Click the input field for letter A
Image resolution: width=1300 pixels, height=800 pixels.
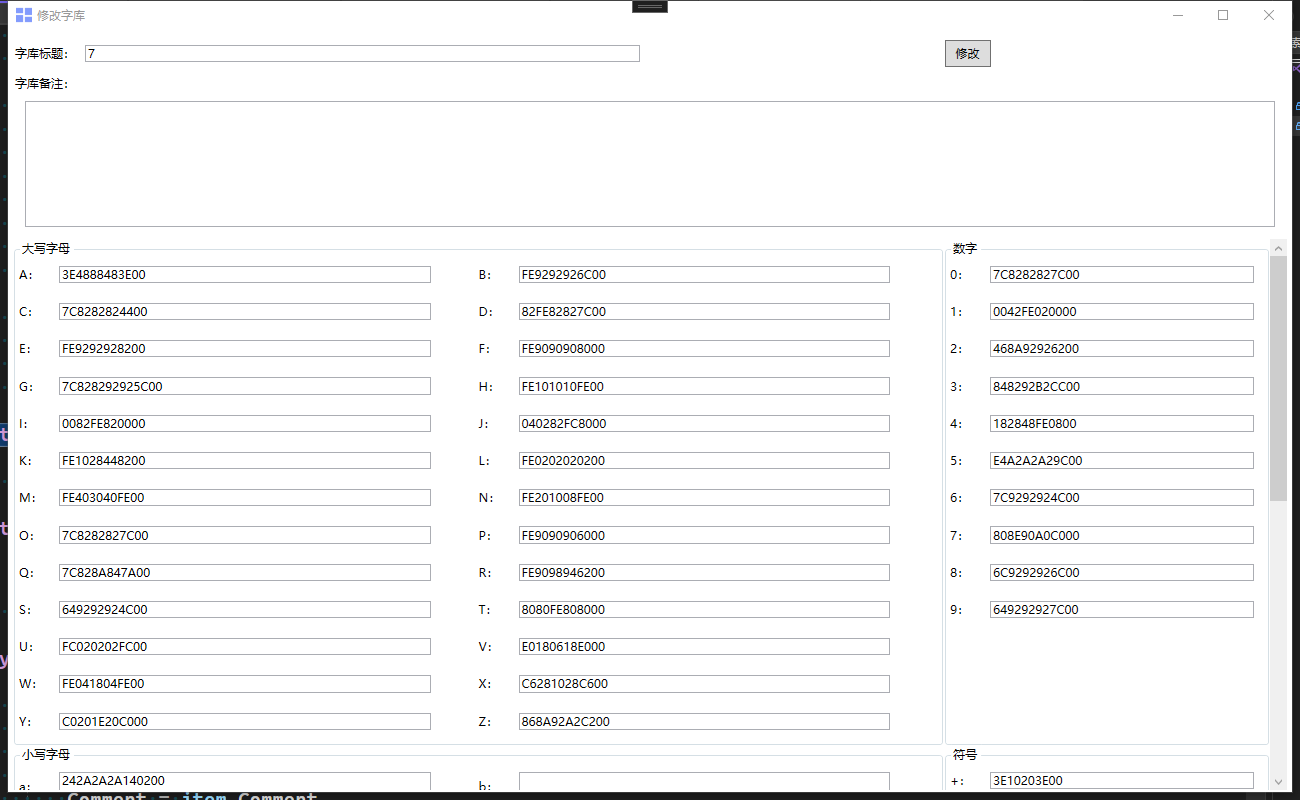(x=245, y=274)
